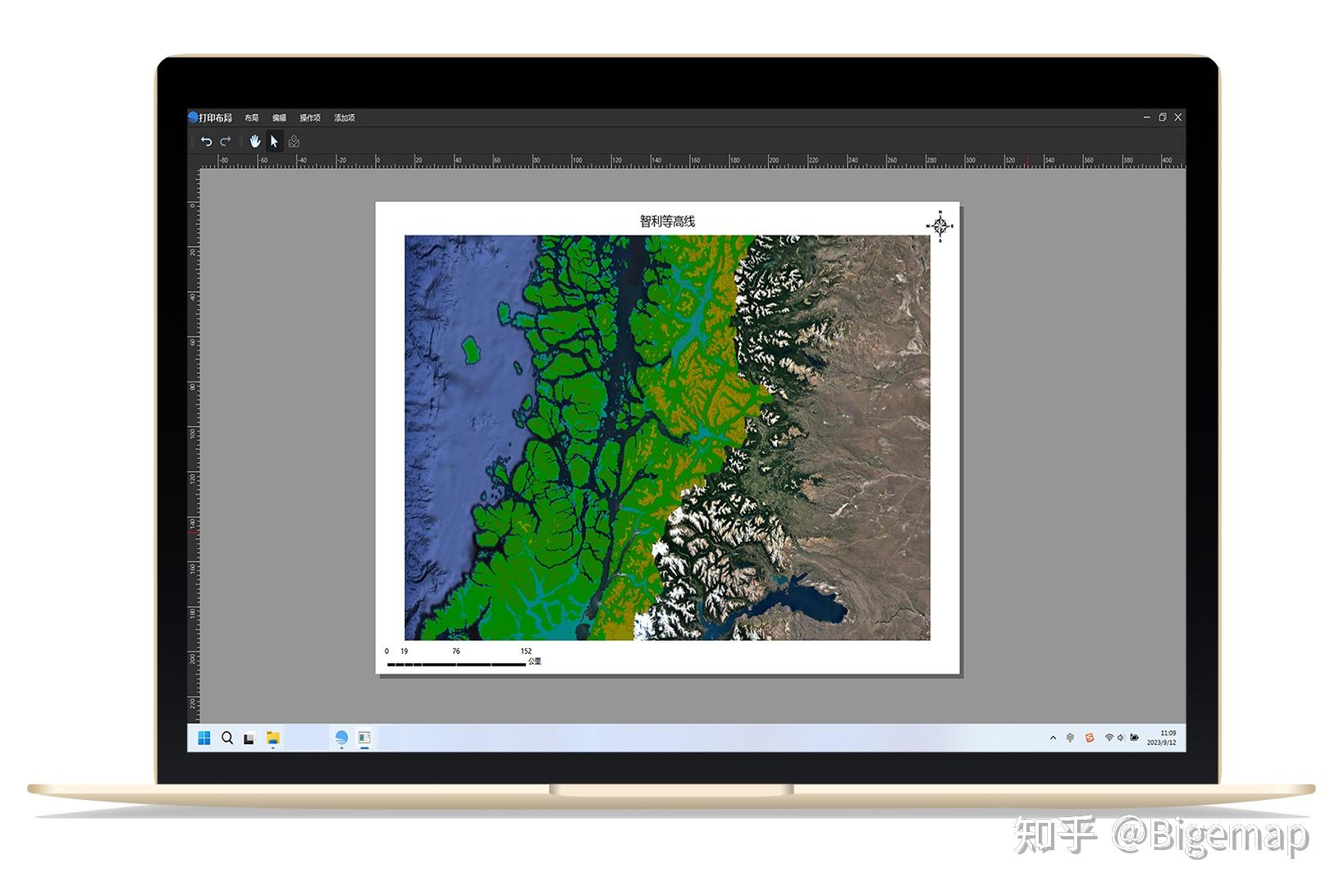This screenshot has width=1344, height=896.
Task: Open Wi-Fi settings from the system tray
Action: [x=1109, y=738]
